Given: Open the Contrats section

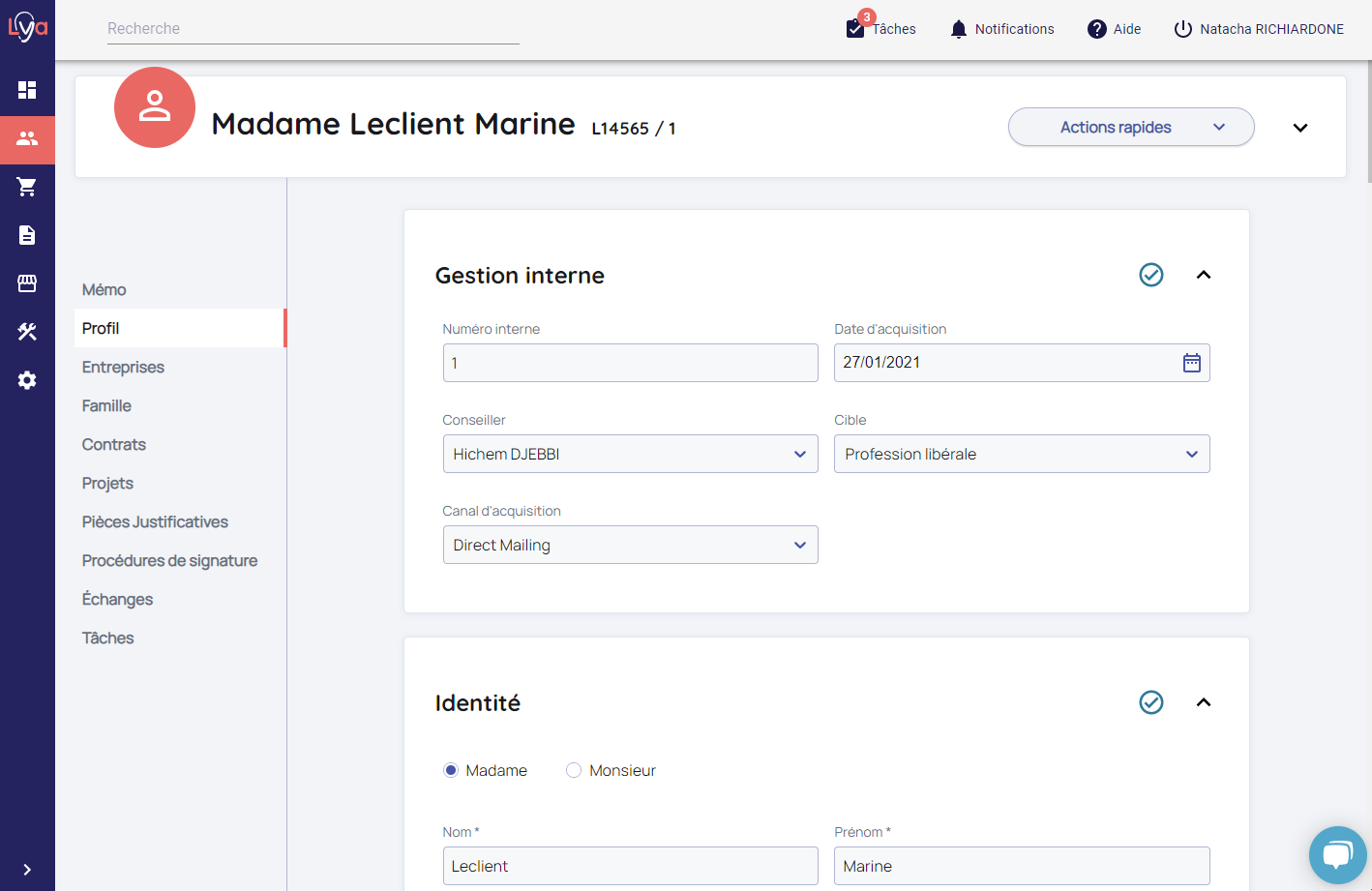Looking at the screenshot, I should (x=114, y=444).
